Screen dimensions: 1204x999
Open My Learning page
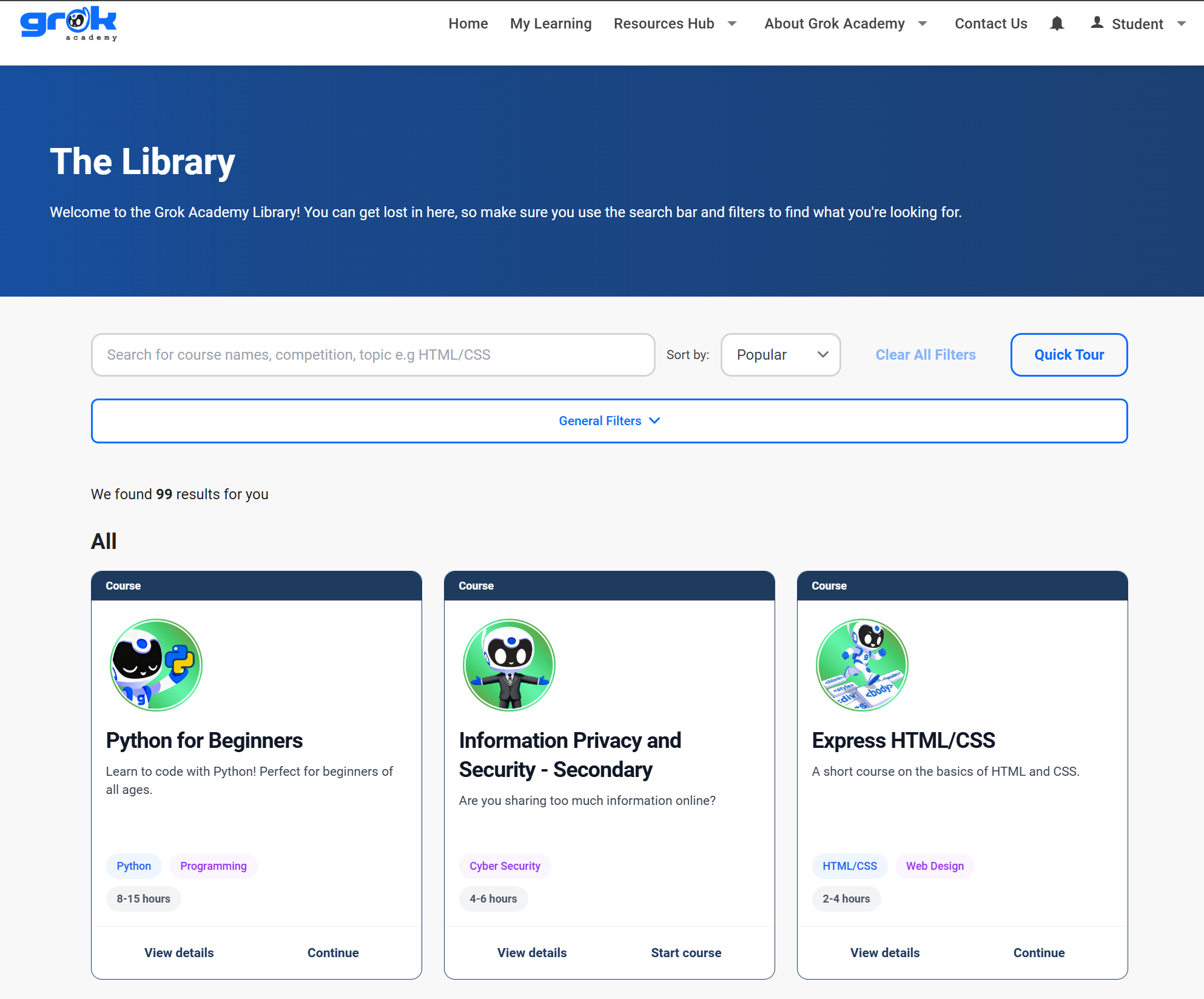(551, 24)
